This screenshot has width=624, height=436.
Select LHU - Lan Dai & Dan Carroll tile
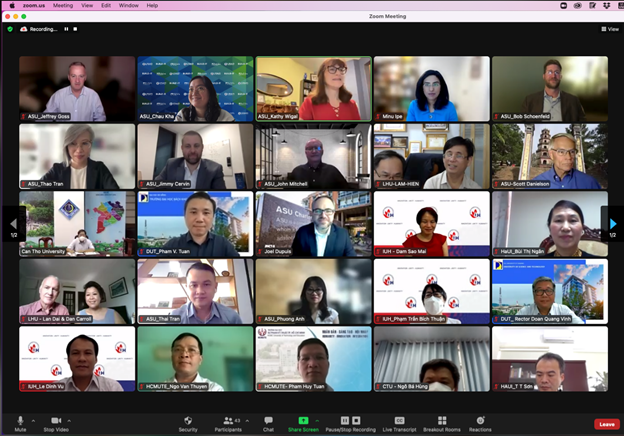(x=77, y=292)
